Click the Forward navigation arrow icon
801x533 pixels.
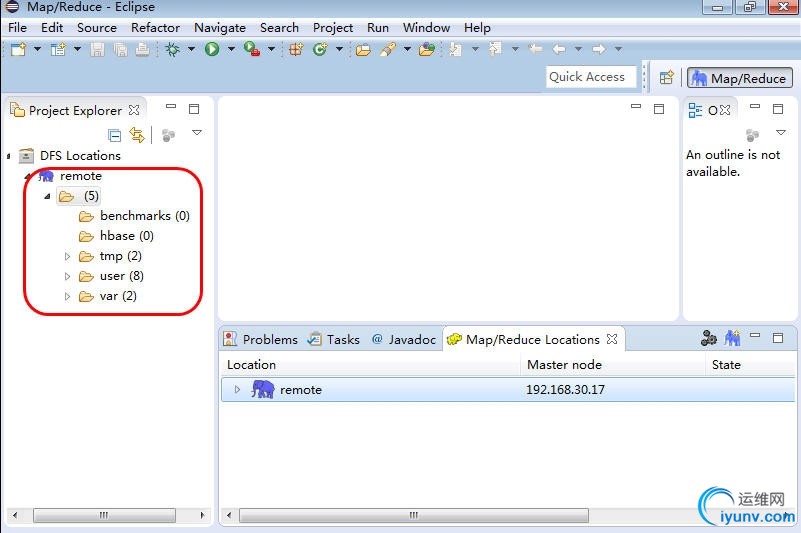(x=599, y=50)
